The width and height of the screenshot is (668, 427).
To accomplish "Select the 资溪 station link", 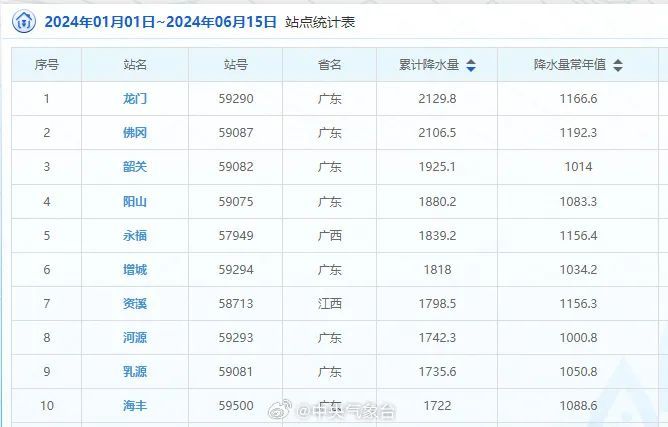I will [135, 304].
